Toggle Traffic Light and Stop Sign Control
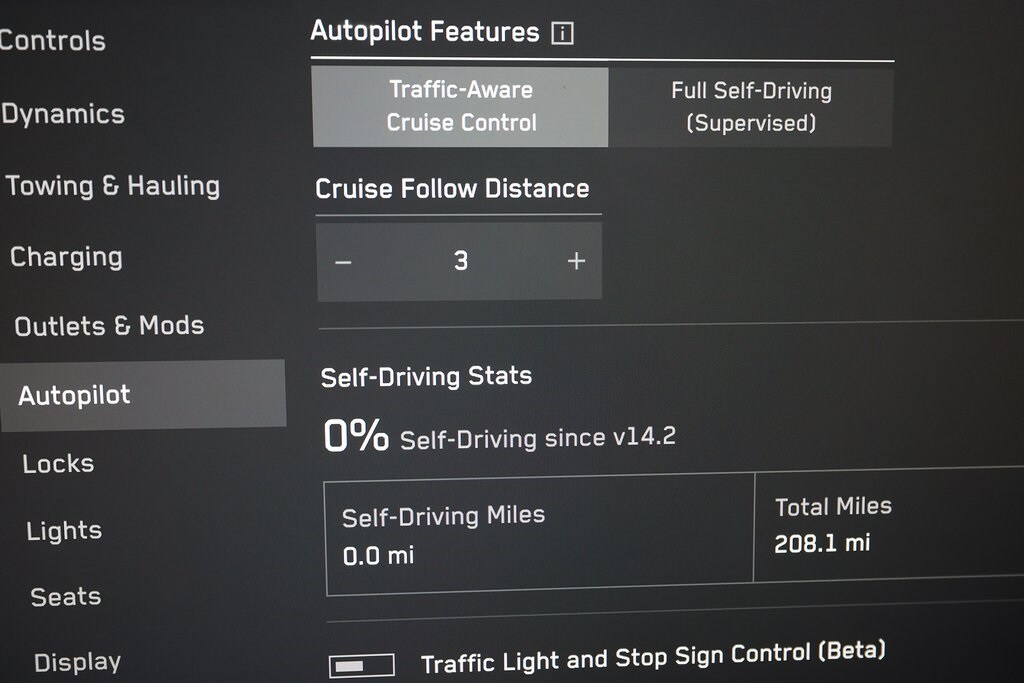 pyautogui.click(x=361, y=665)
